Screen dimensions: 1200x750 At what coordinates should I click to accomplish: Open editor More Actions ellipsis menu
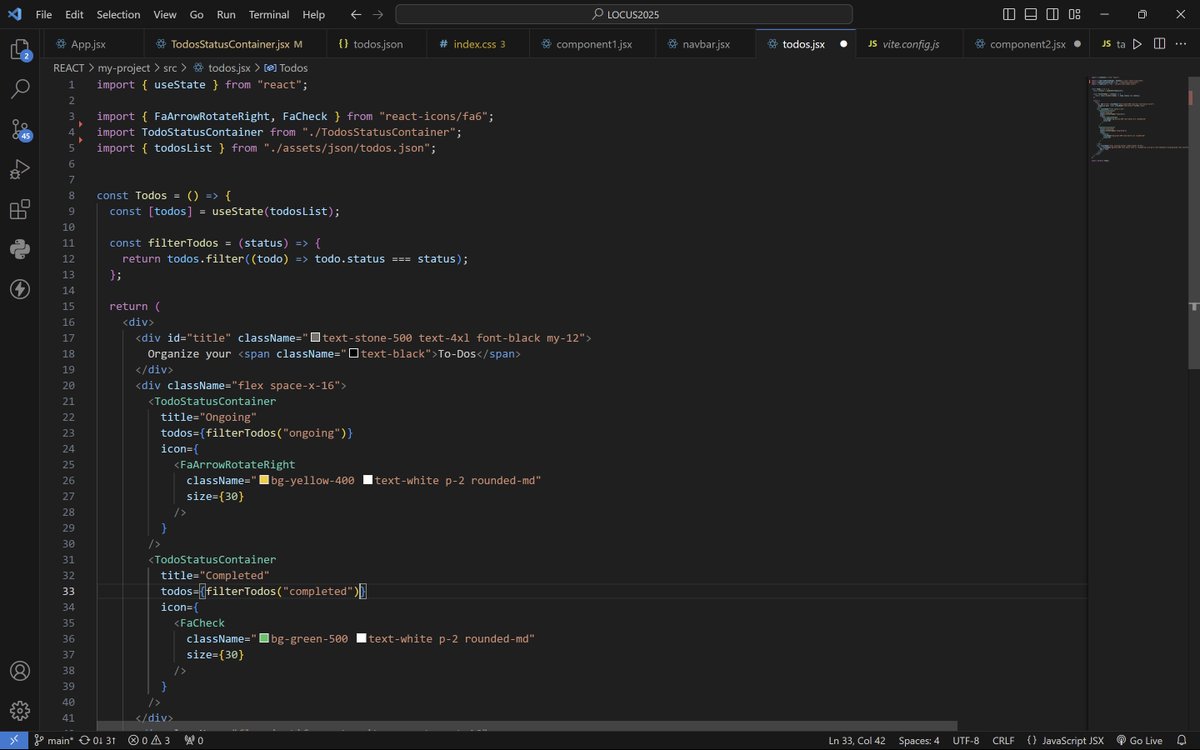[x=1181, y=44]
